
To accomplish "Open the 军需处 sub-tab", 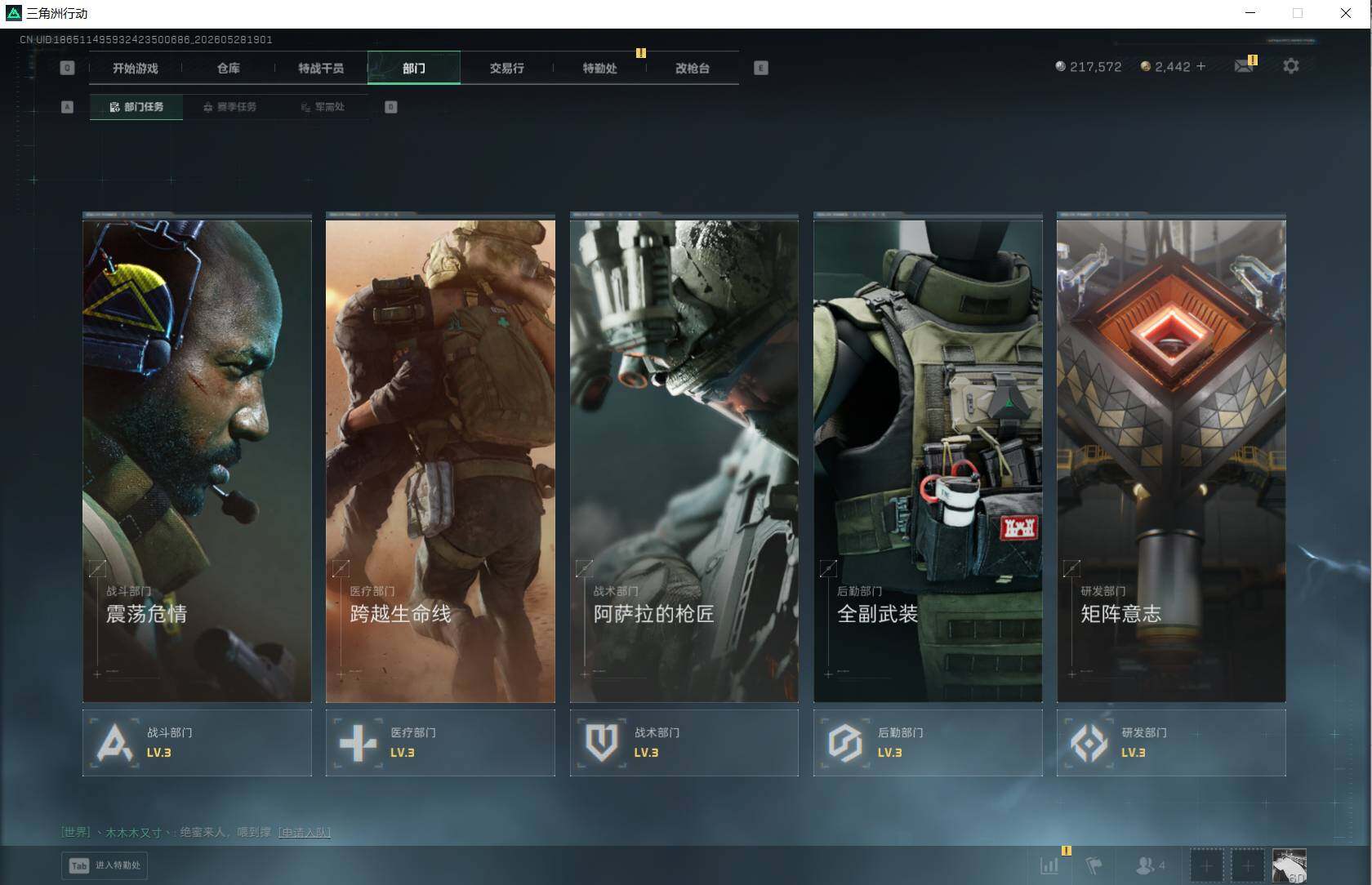I will [x=322, y=107].
